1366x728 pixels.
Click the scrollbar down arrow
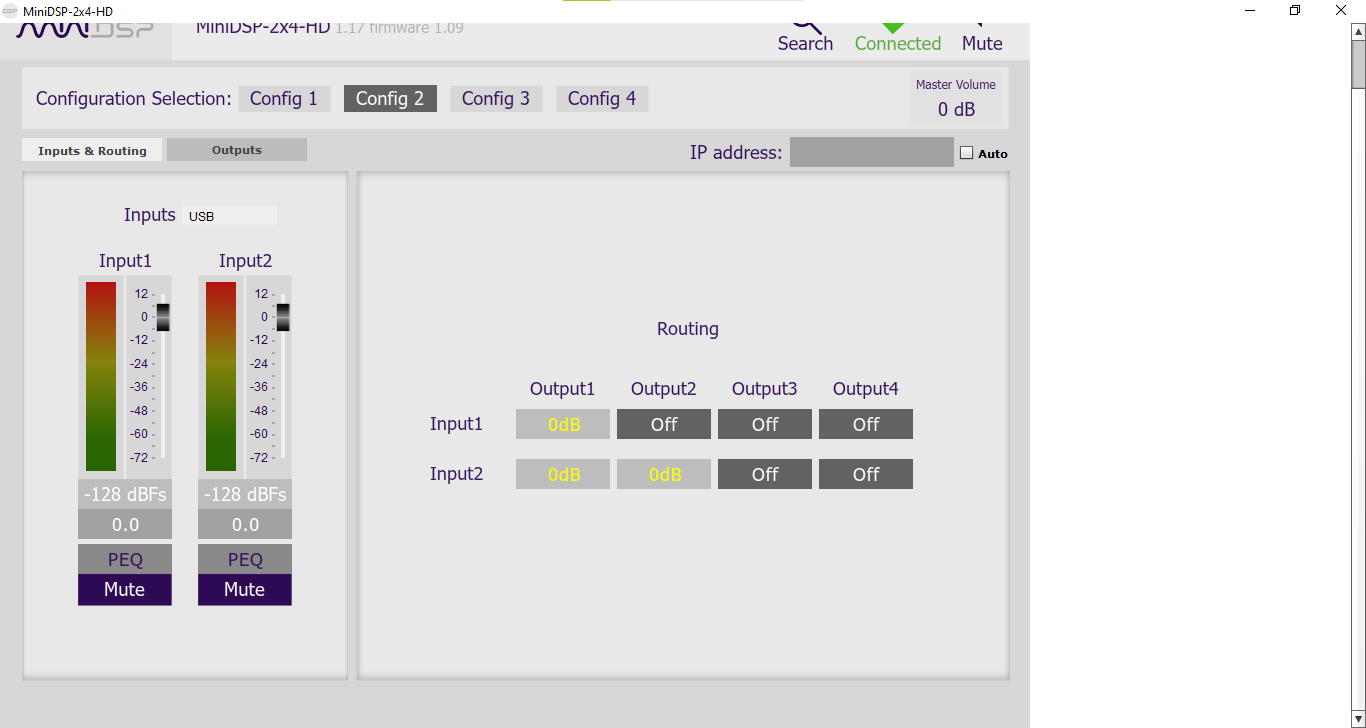click(x=1358, y=718)
